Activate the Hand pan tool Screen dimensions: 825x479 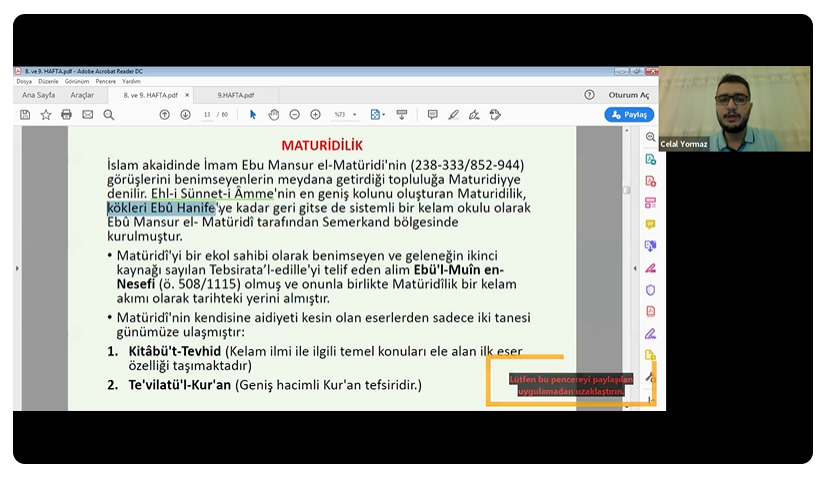[x=274, y=115]
